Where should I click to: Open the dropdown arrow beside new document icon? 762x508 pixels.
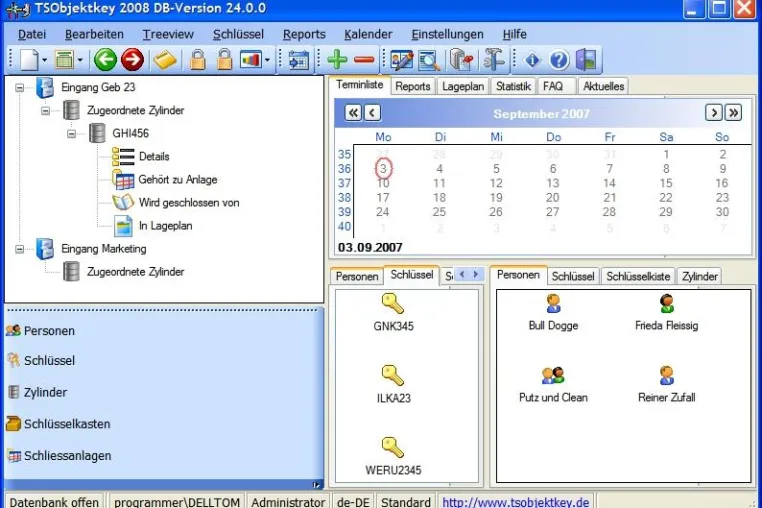pyautogui.click(x=44, y=60)
